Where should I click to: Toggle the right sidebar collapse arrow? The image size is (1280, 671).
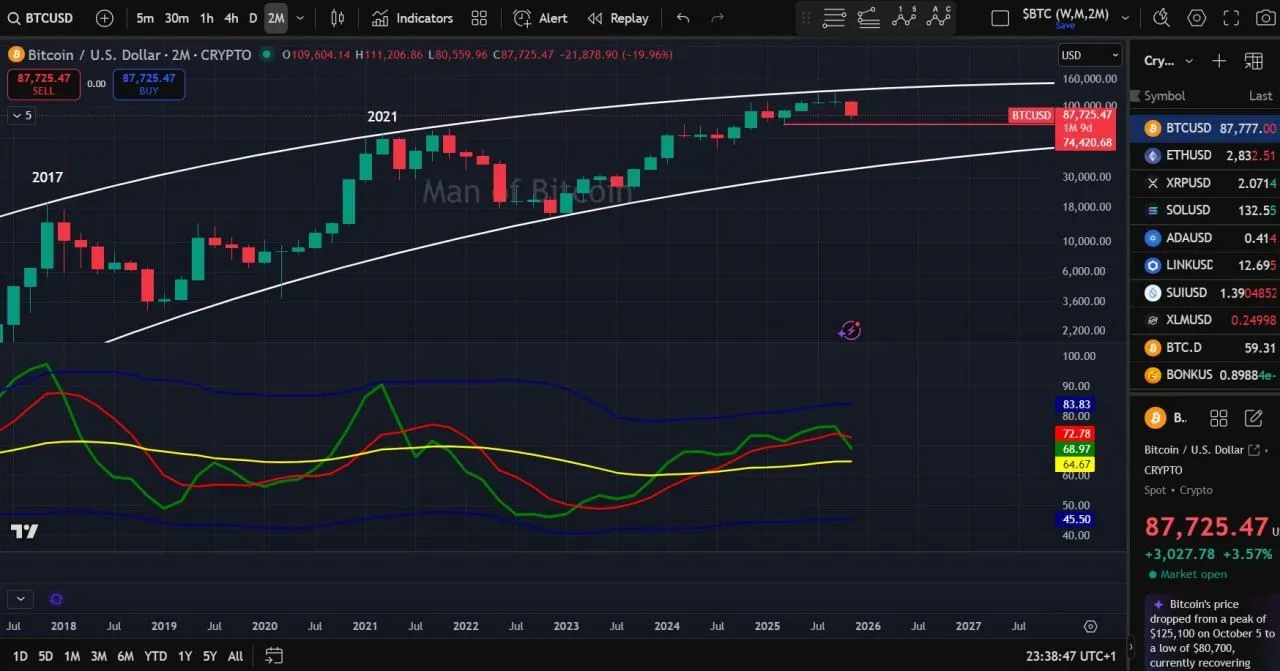click(1134, 96)
